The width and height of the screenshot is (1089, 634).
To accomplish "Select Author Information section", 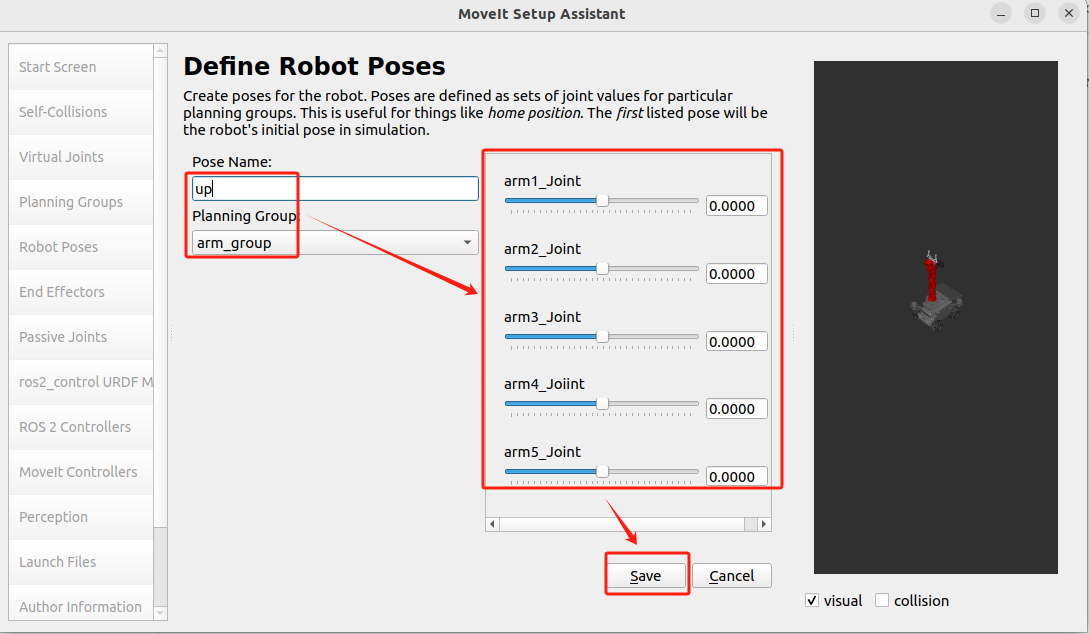I will (81, 607).
